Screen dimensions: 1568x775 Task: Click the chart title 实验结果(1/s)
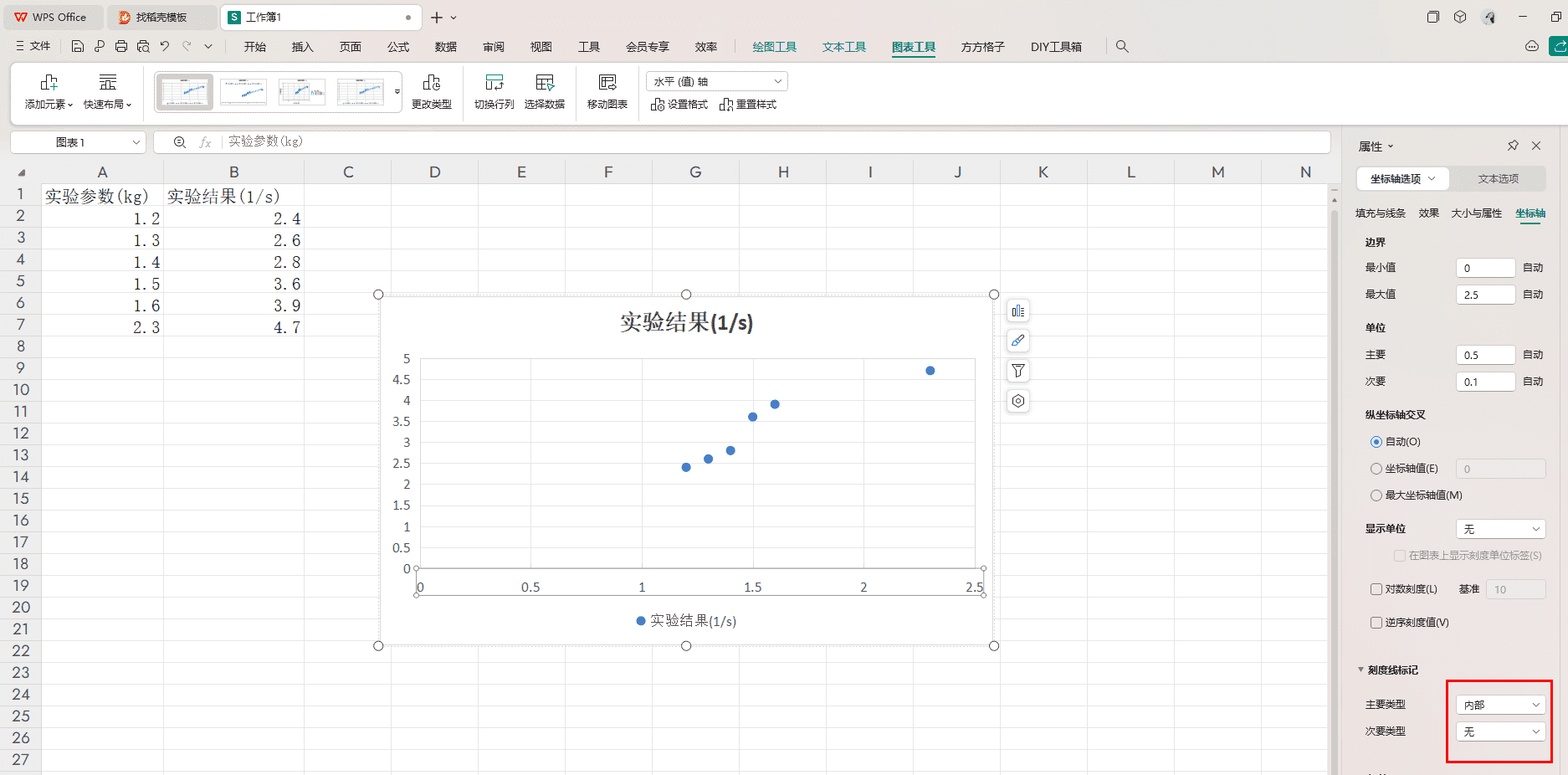click(686, 322)
